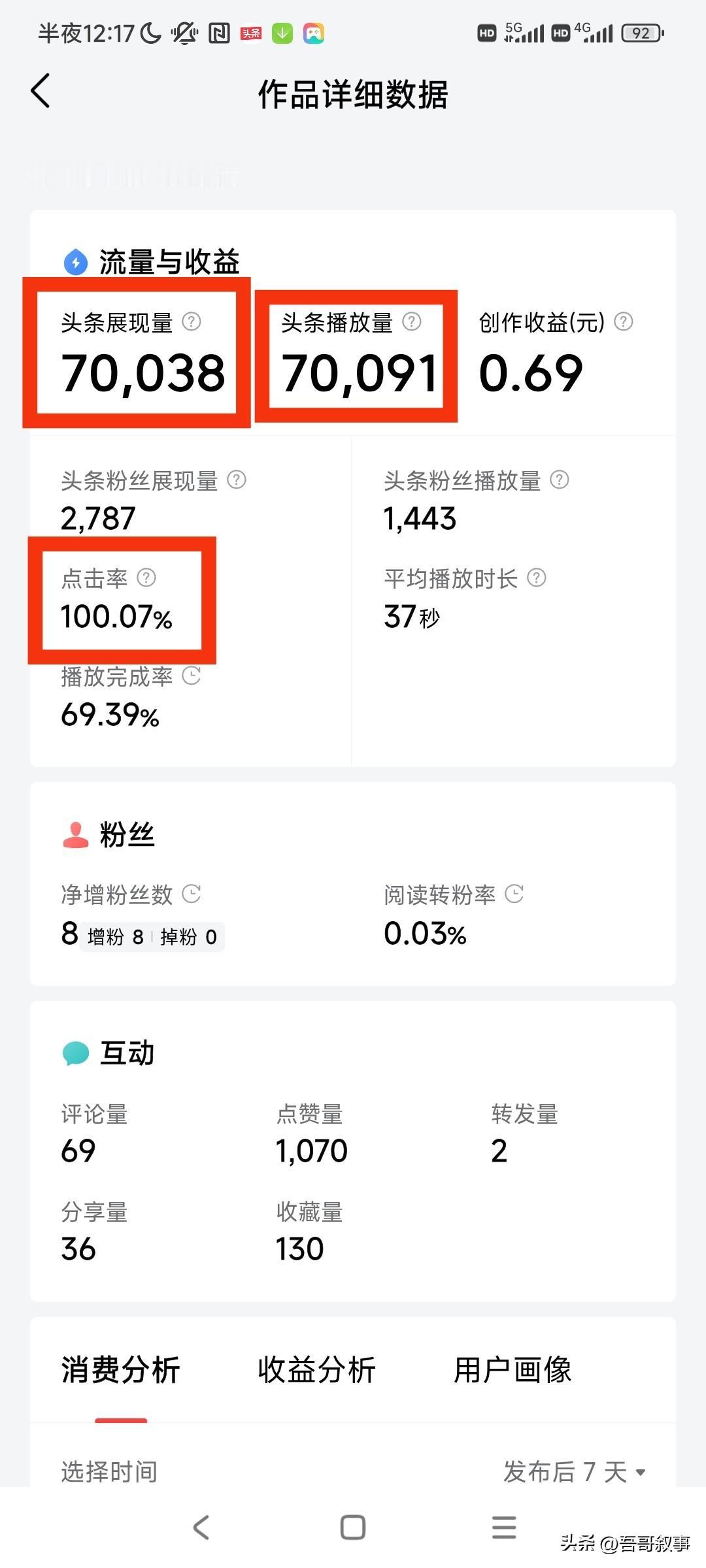Switch to the 用户画像 tab

pyautogui.click(x=513, y=1370)
